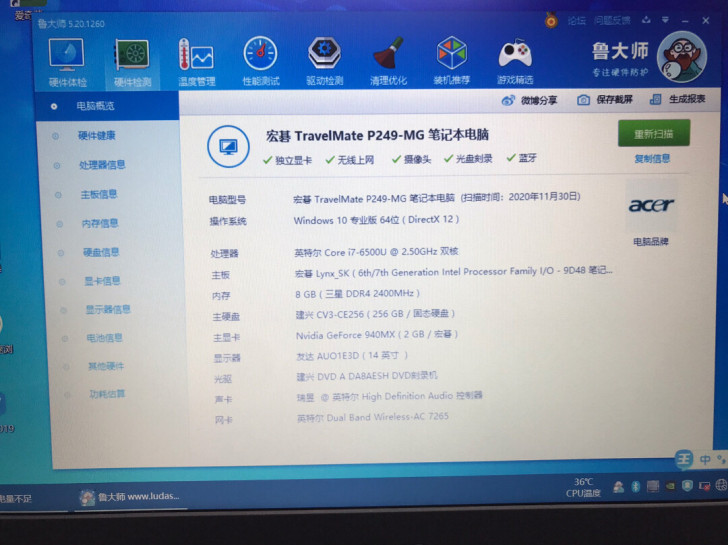The image size is (728, 545).
Task: Click green 重新扫描 rescan button
Action: point(654,133)
